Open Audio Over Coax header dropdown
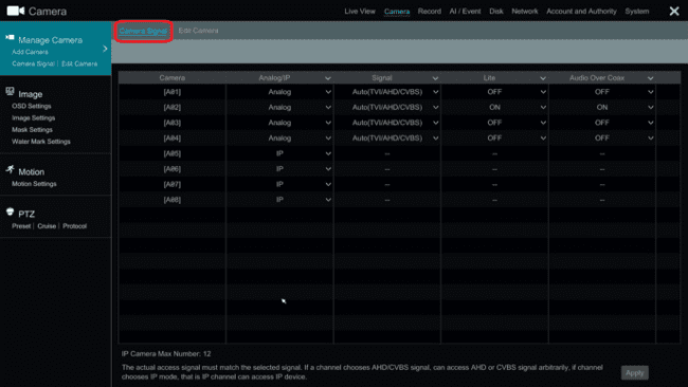688x387 pixels. coord(650,78)
